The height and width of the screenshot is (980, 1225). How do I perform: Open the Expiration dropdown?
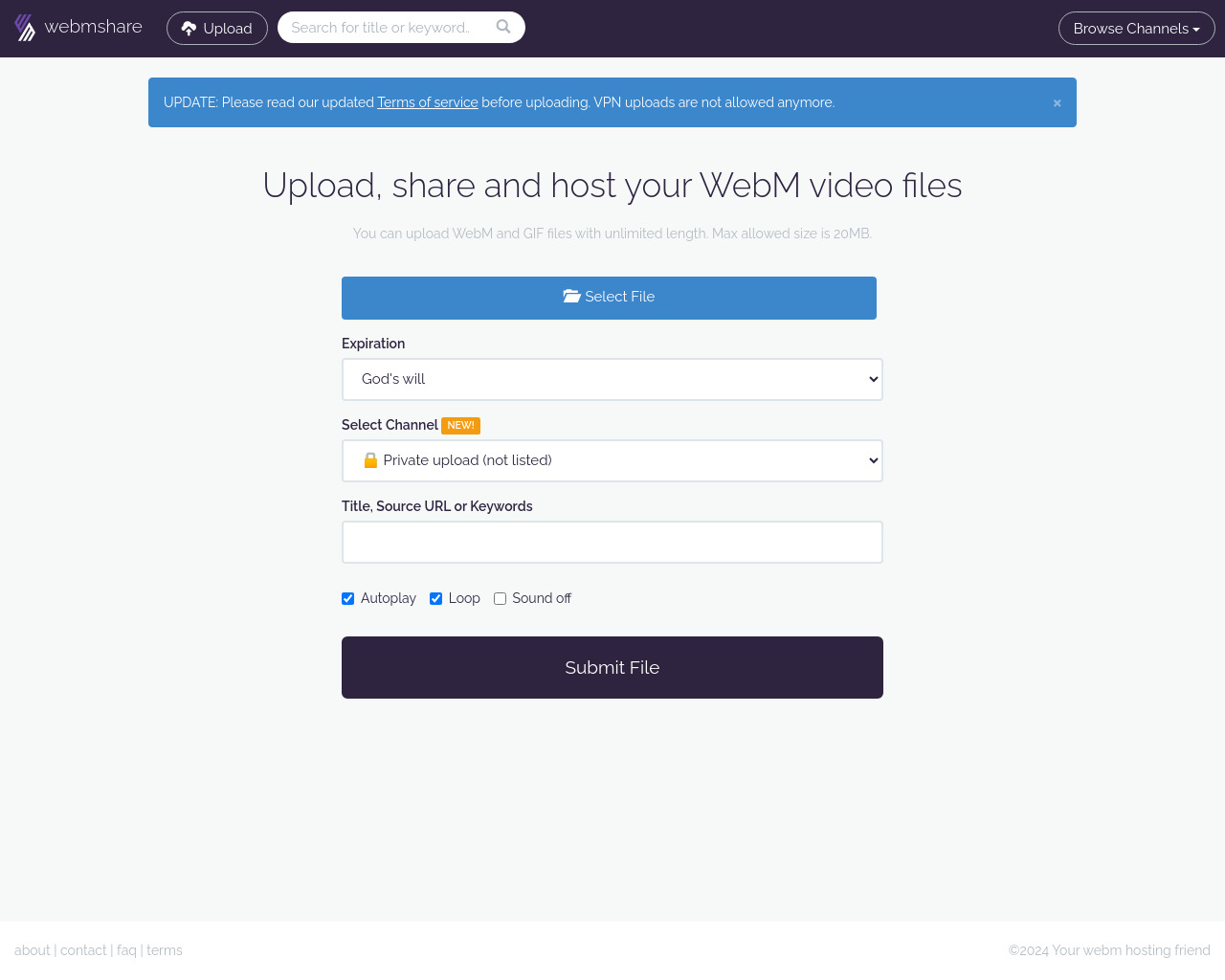[x=612, y=380]
